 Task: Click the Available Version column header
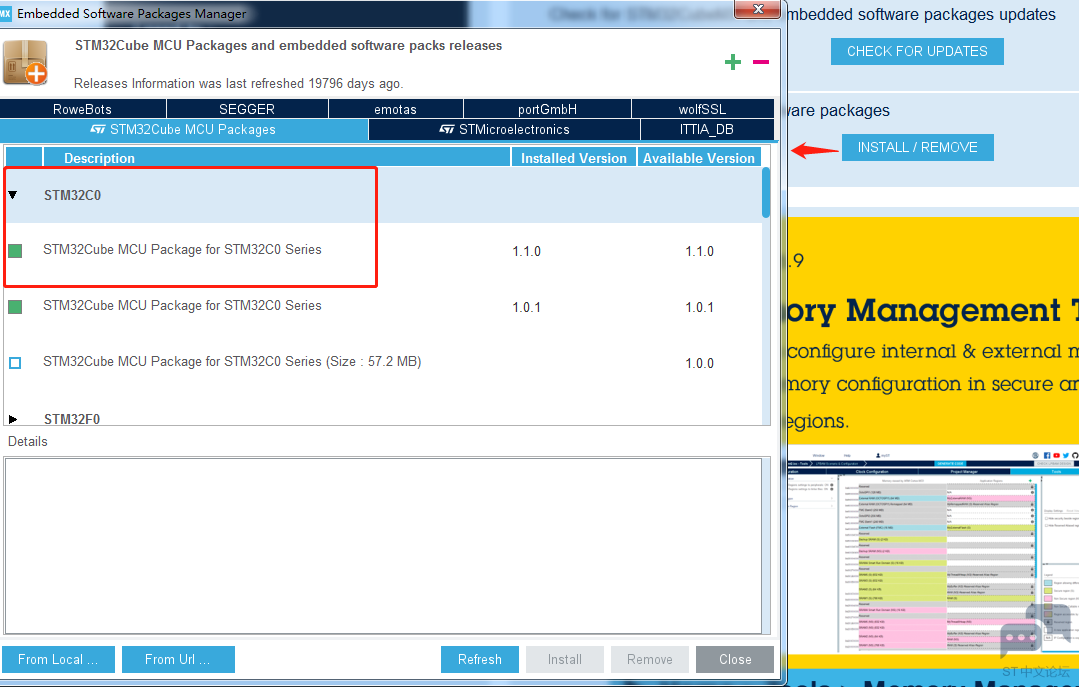[698, 158]
